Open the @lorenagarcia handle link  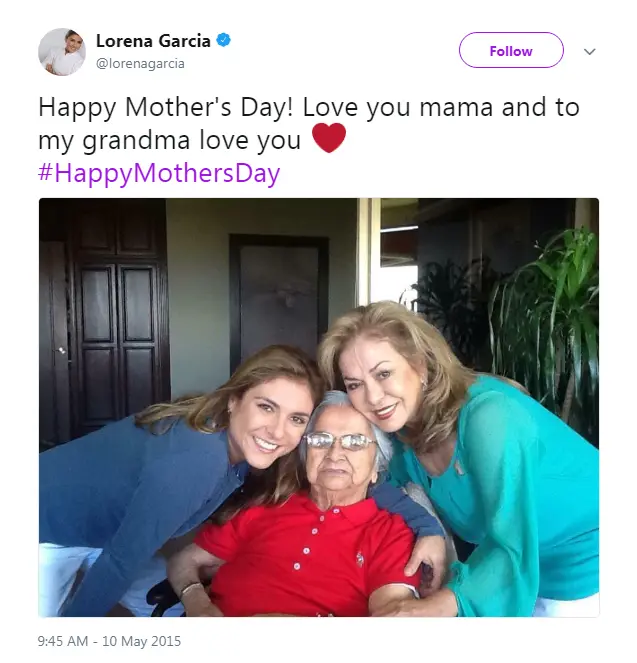[x=140, y=63]
